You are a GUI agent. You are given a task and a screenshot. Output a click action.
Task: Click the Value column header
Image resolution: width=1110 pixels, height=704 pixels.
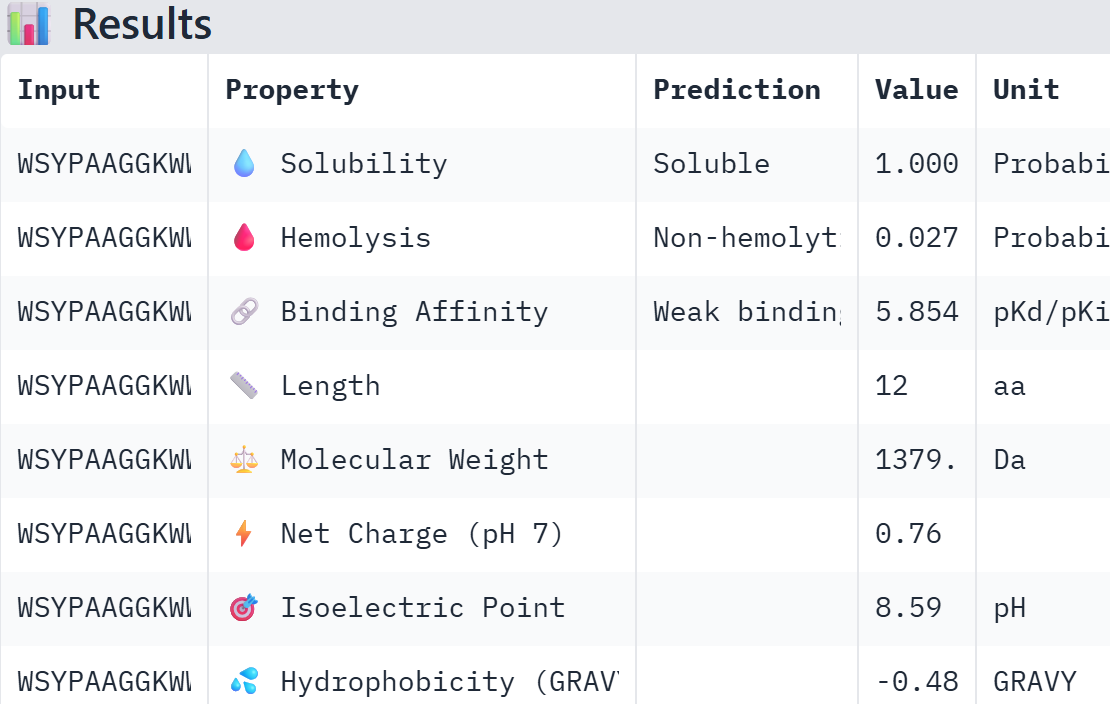click(x=916, y=90)
